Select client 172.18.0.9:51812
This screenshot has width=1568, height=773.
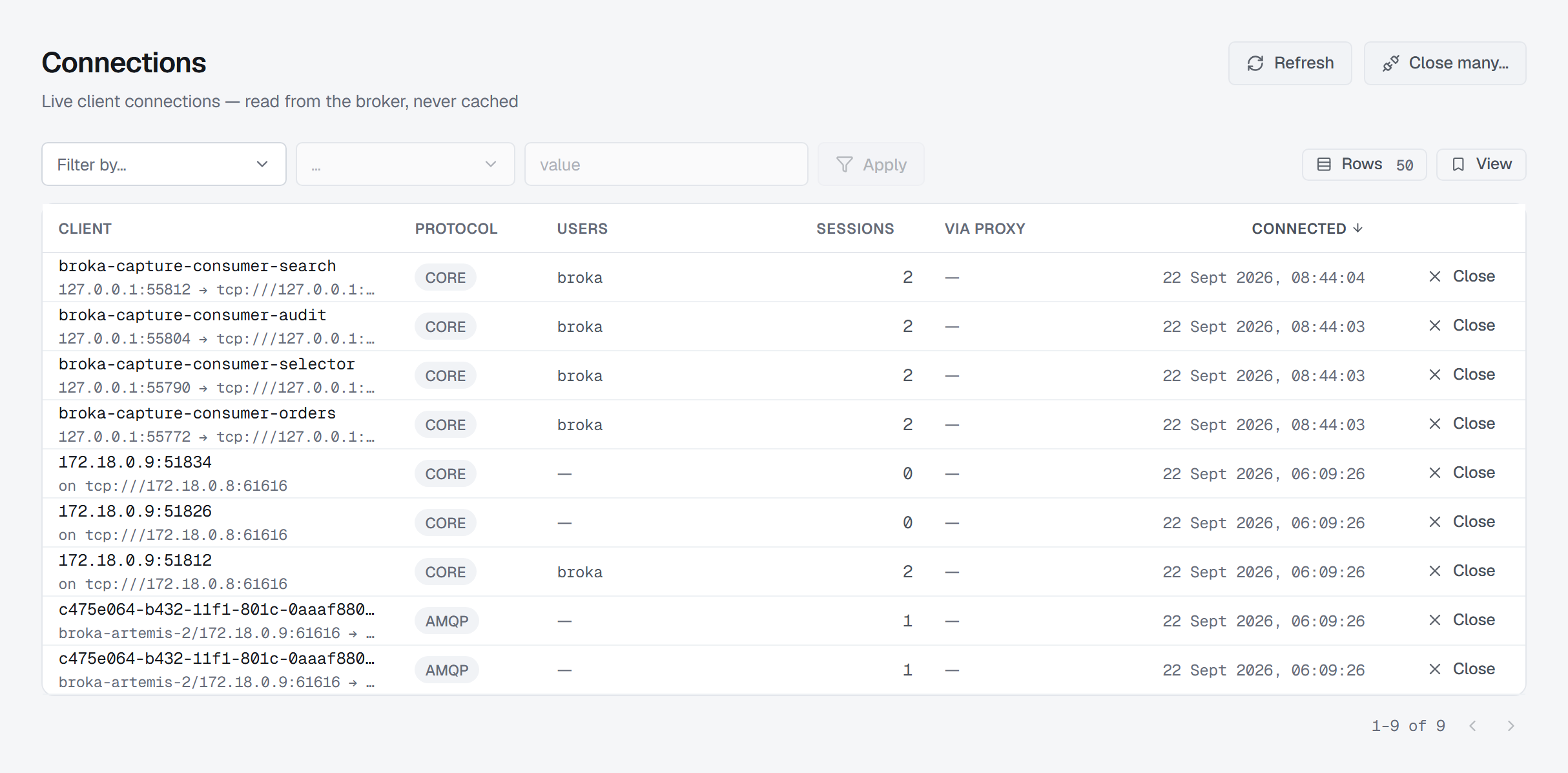tap(135, 561)
